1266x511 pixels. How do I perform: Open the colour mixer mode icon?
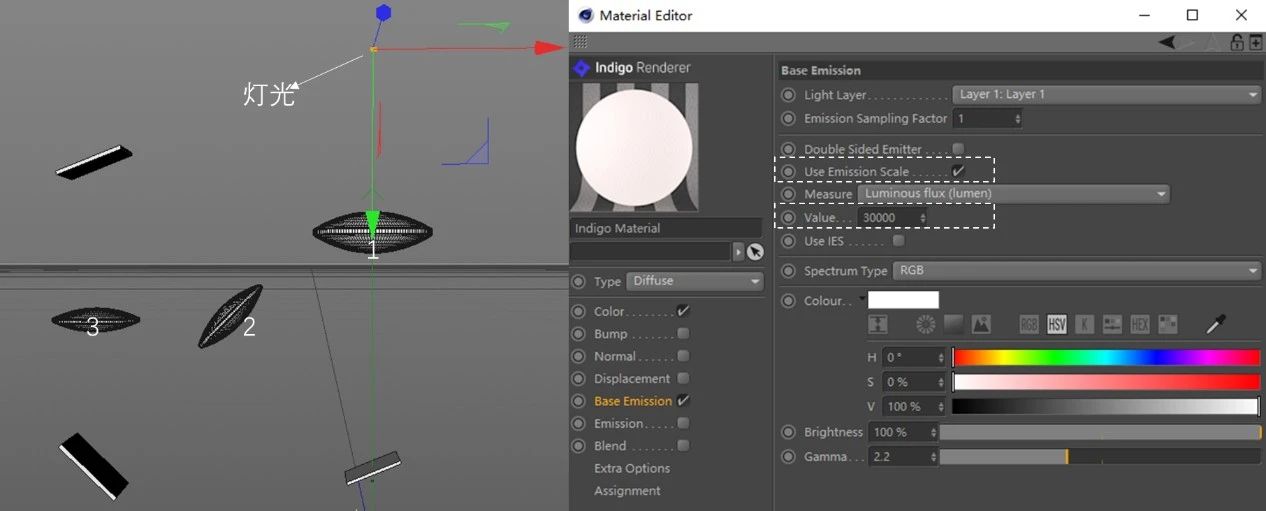pos(1112,324)
